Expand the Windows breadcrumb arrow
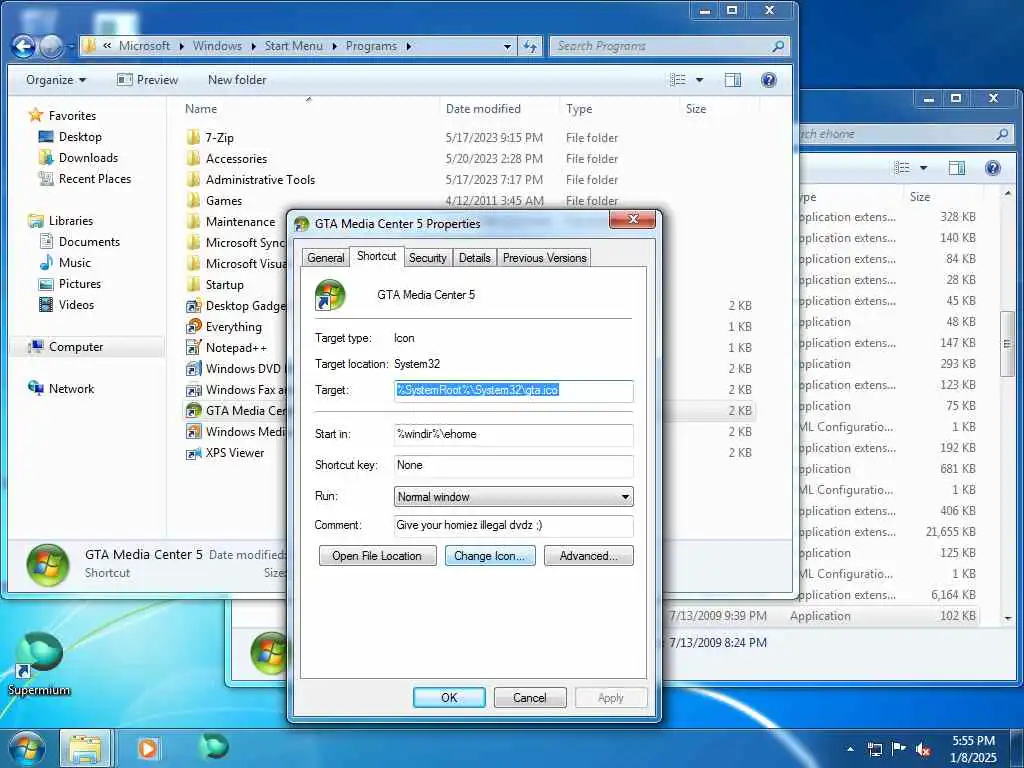The height and width of the screenshot is (768, 1024). pos(253,46)
